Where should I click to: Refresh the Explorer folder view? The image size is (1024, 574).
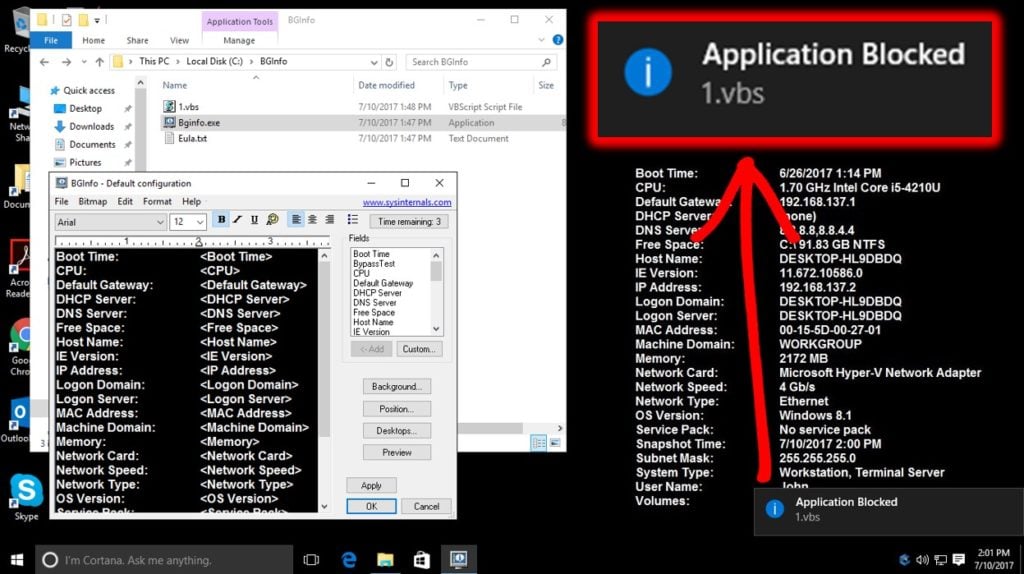tap(389, 62)
